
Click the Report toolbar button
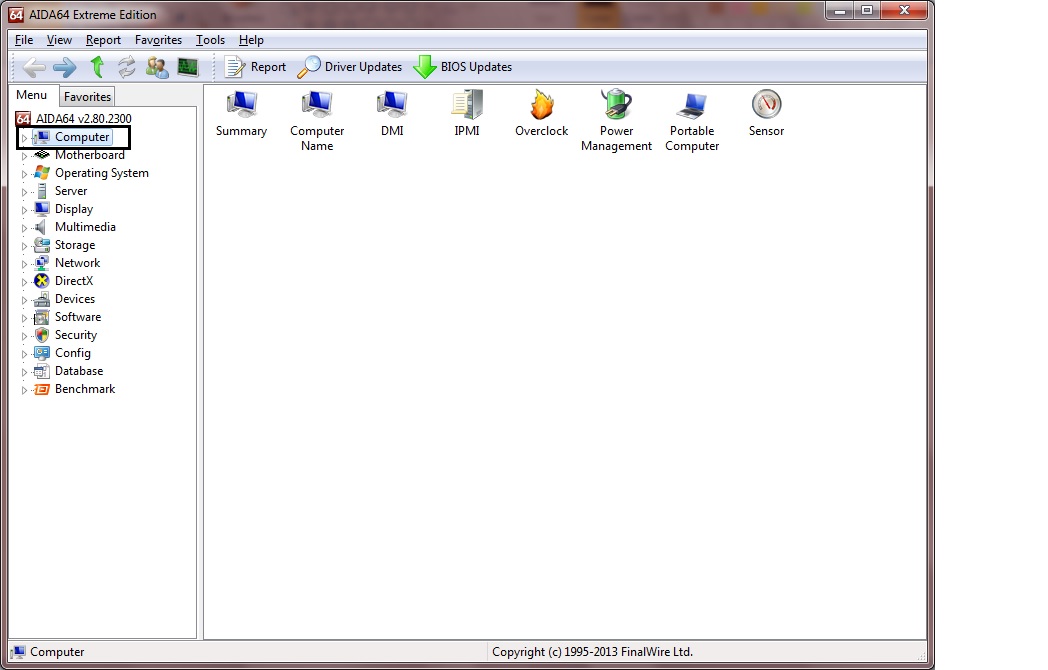255,67
